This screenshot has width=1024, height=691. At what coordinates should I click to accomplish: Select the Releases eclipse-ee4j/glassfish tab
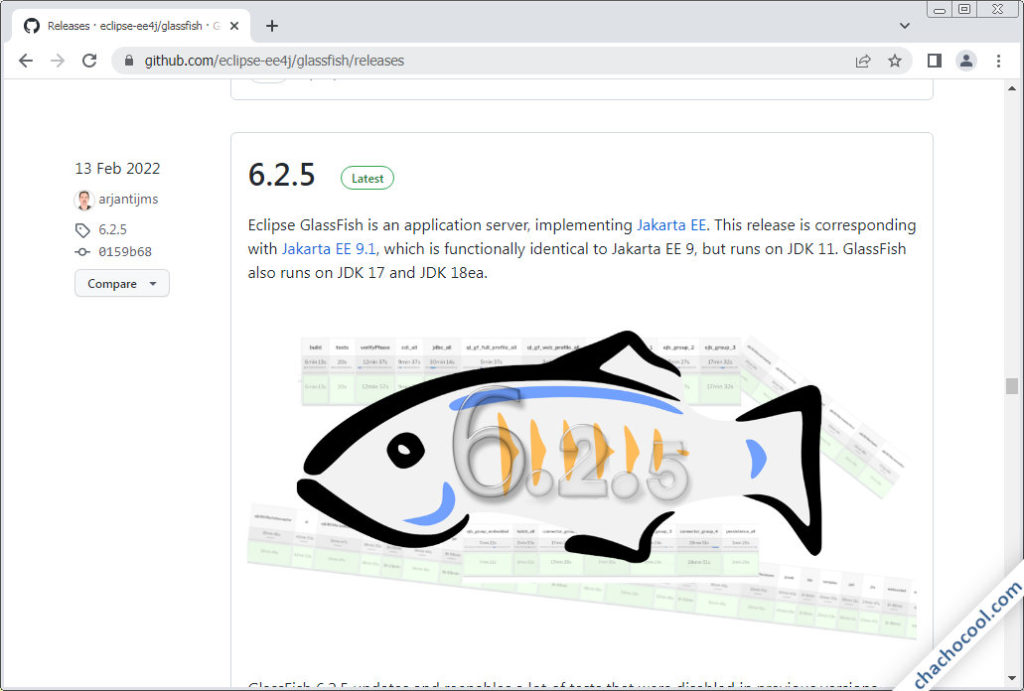point(131,26)
